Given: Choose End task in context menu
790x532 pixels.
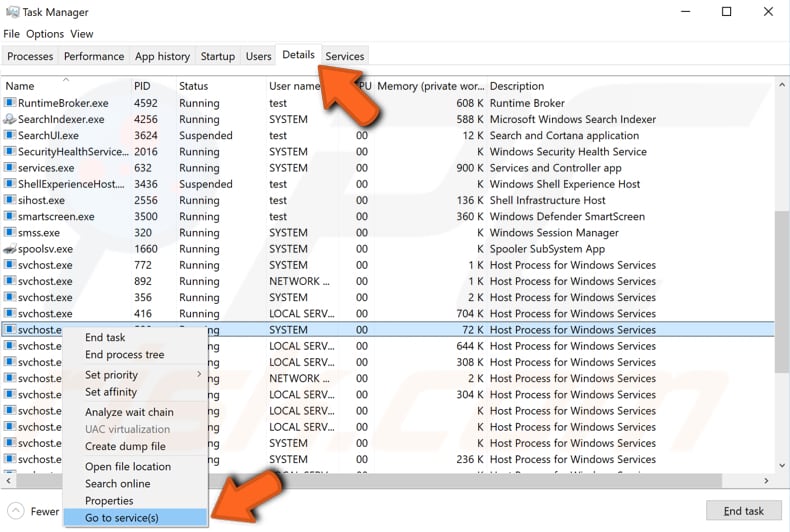Looking at the screenshot, I should pyautogui.click(x=105, y=337).
